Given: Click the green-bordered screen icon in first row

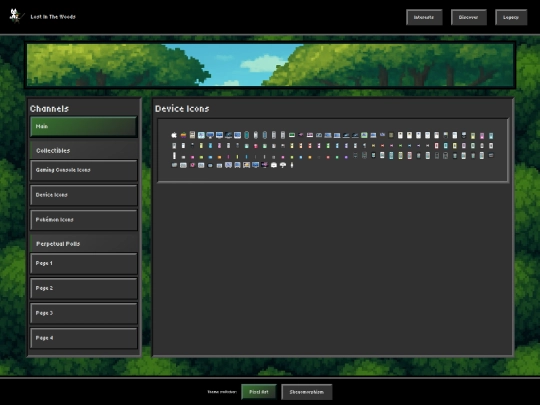Looking at the screenshot, I should click(364, 135).
